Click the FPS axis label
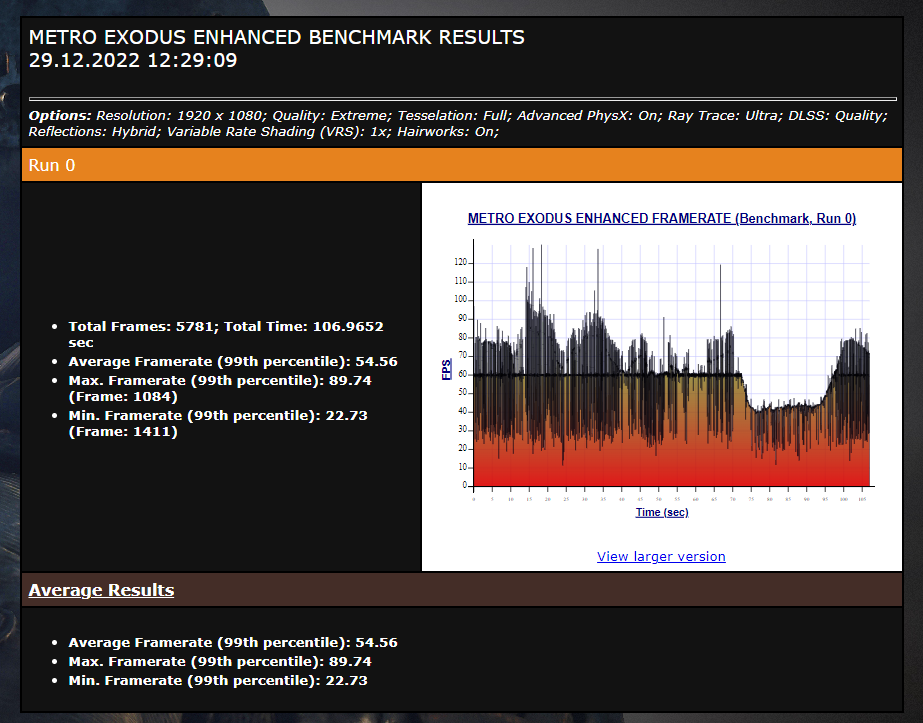The width and height of the screenshot is (923, 723). coord(447,370)
